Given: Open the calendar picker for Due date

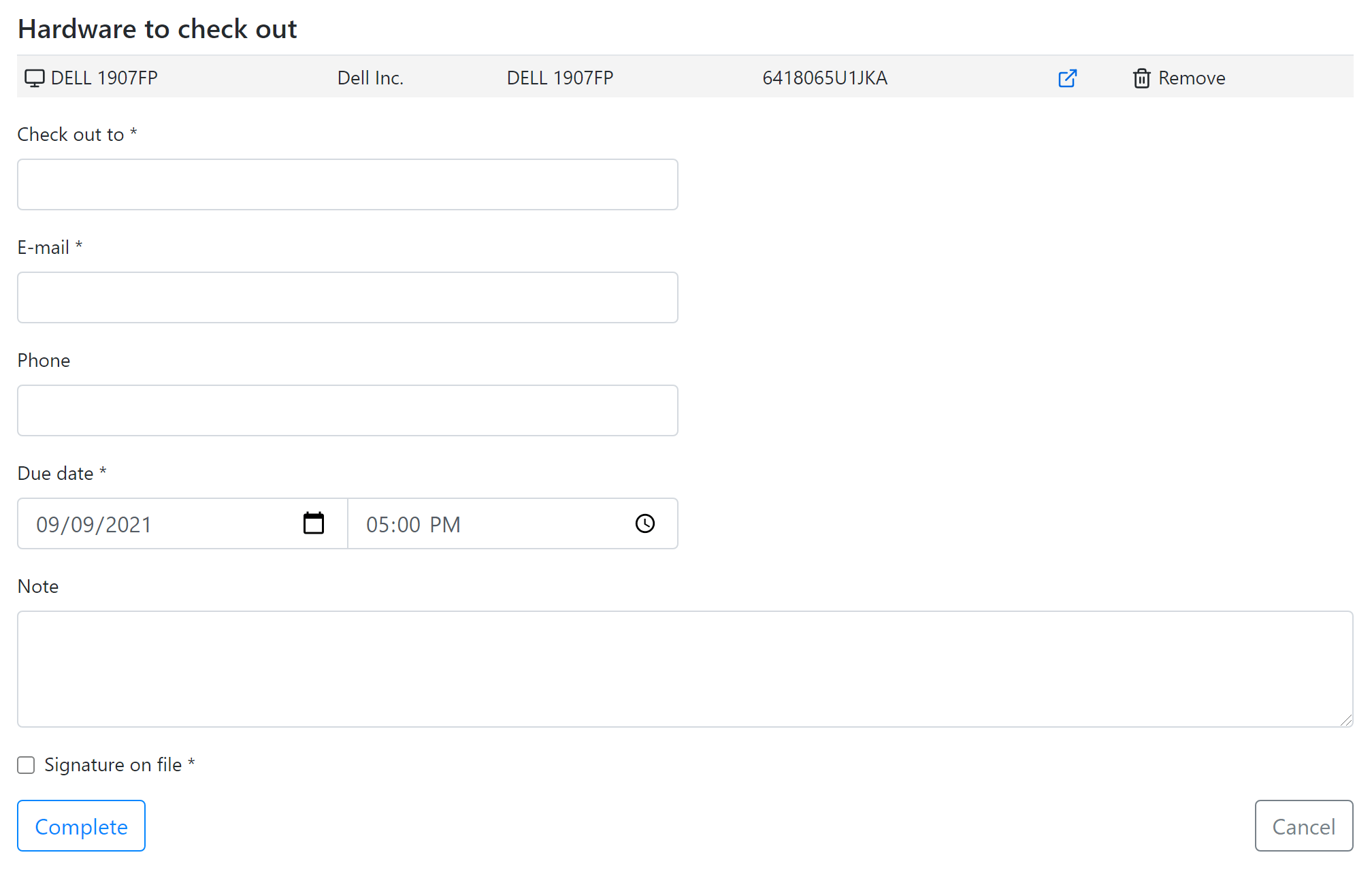Looking at the screenshot, I should 314,523.
